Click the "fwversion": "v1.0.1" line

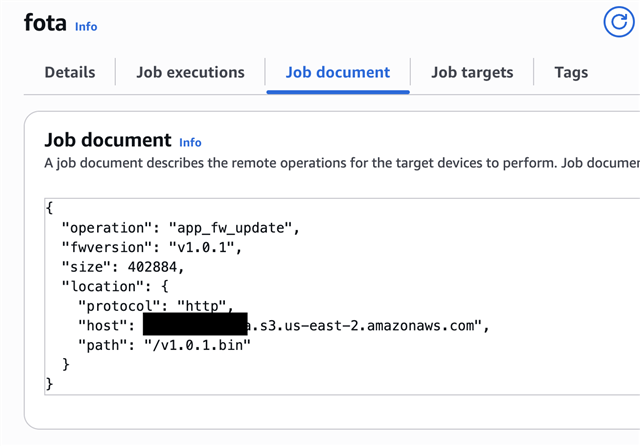(151, 247)
